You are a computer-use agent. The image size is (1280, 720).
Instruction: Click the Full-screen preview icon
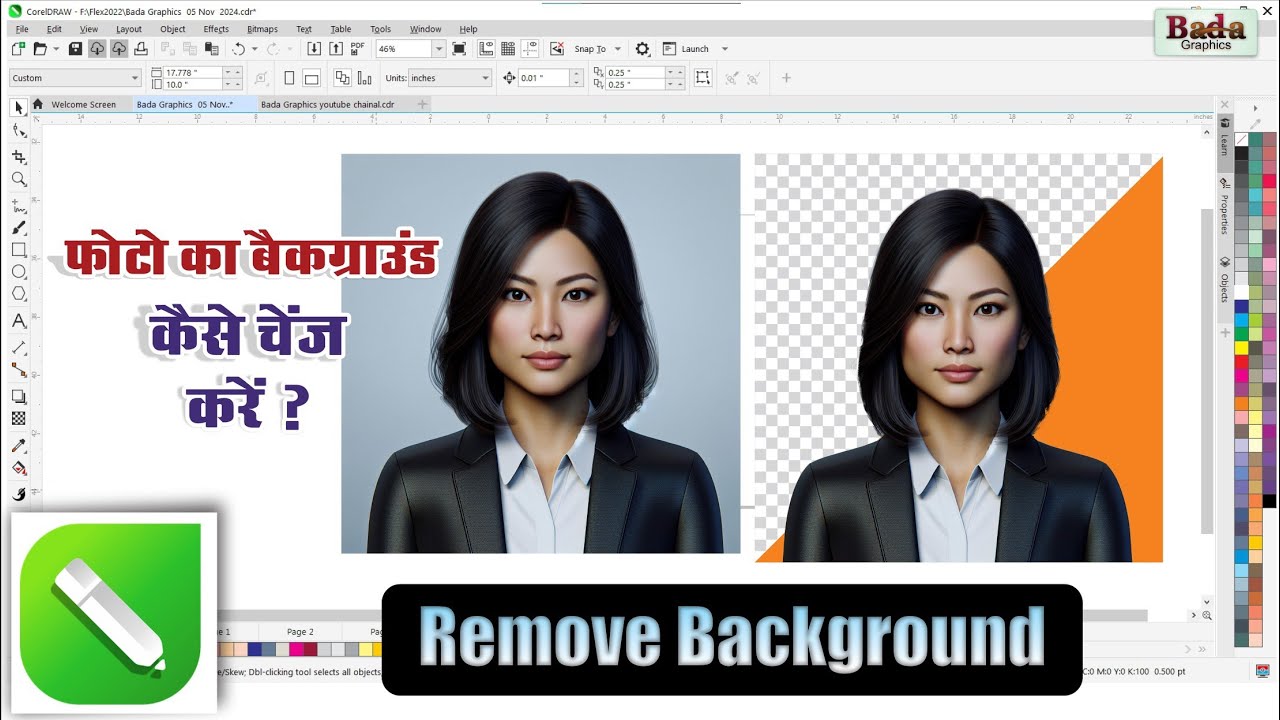459,48
